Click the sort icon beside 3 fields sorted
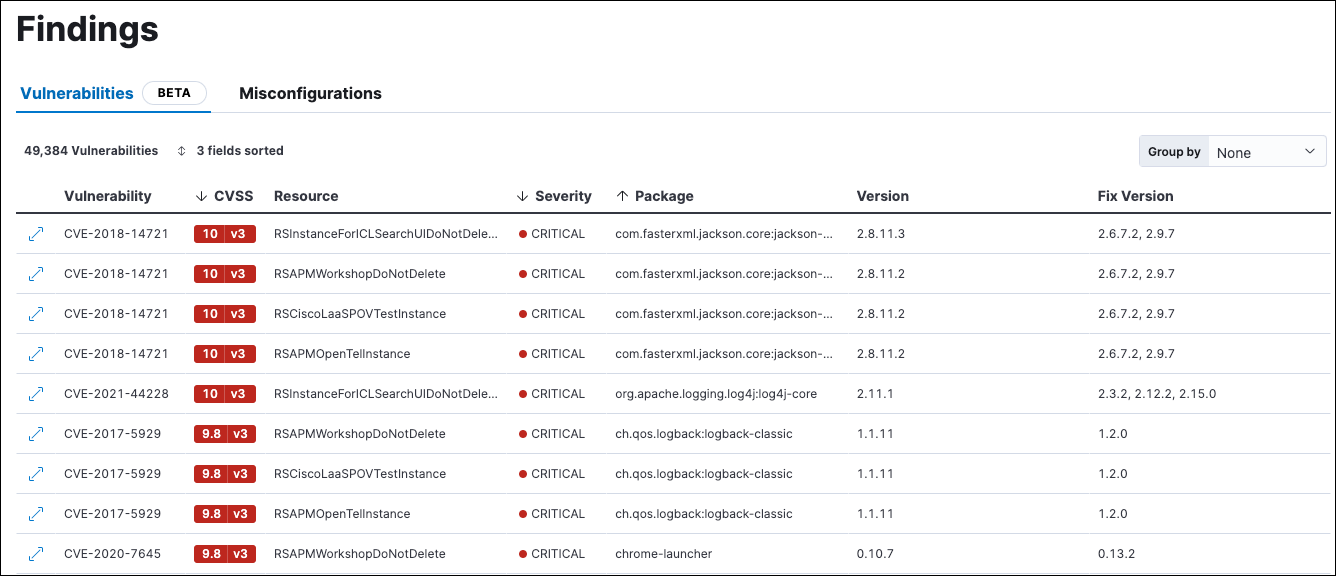 click(x=180, y=150)
